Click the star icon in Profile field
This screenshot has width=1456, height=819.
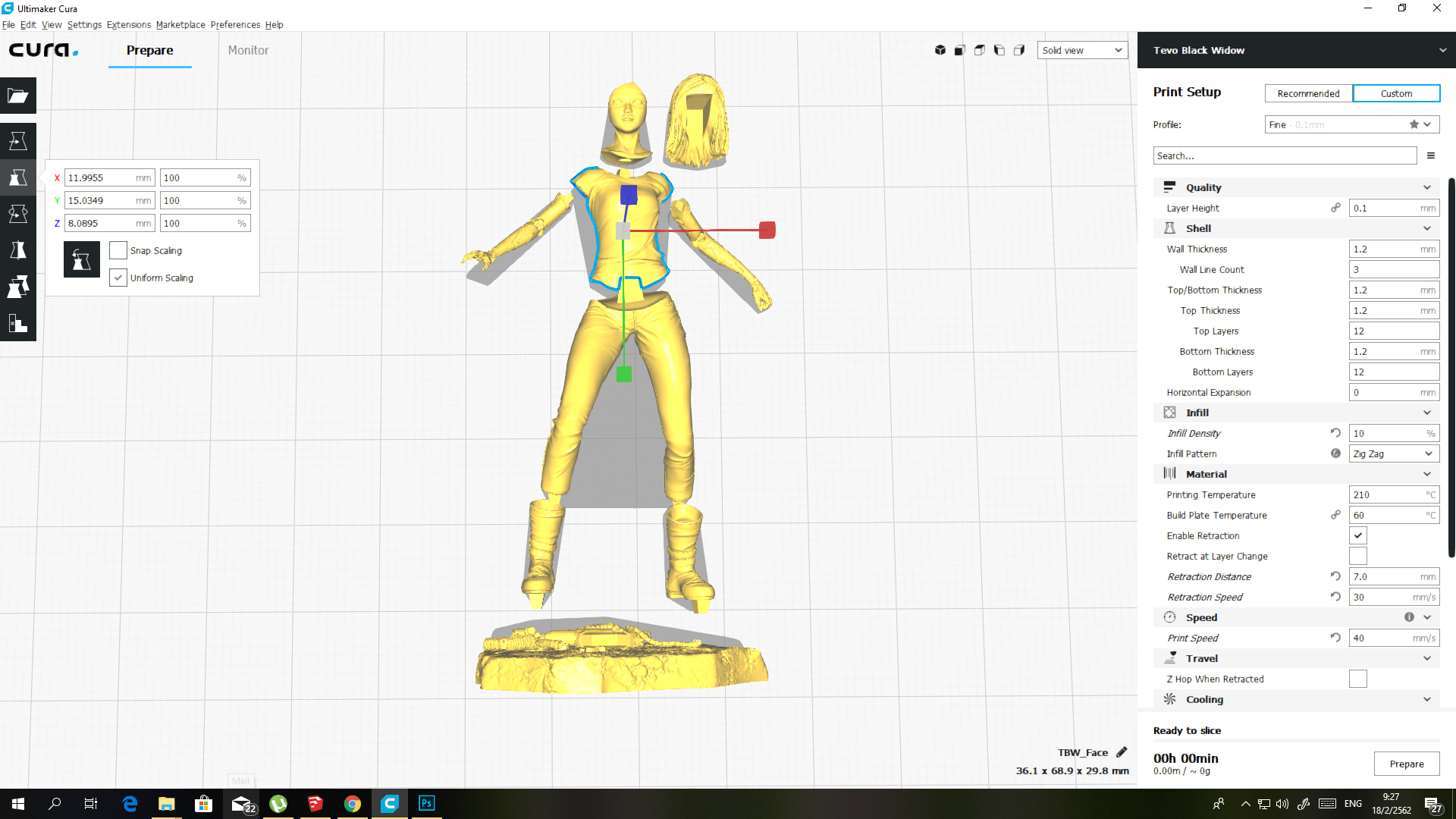click(x=1414, y=124)
